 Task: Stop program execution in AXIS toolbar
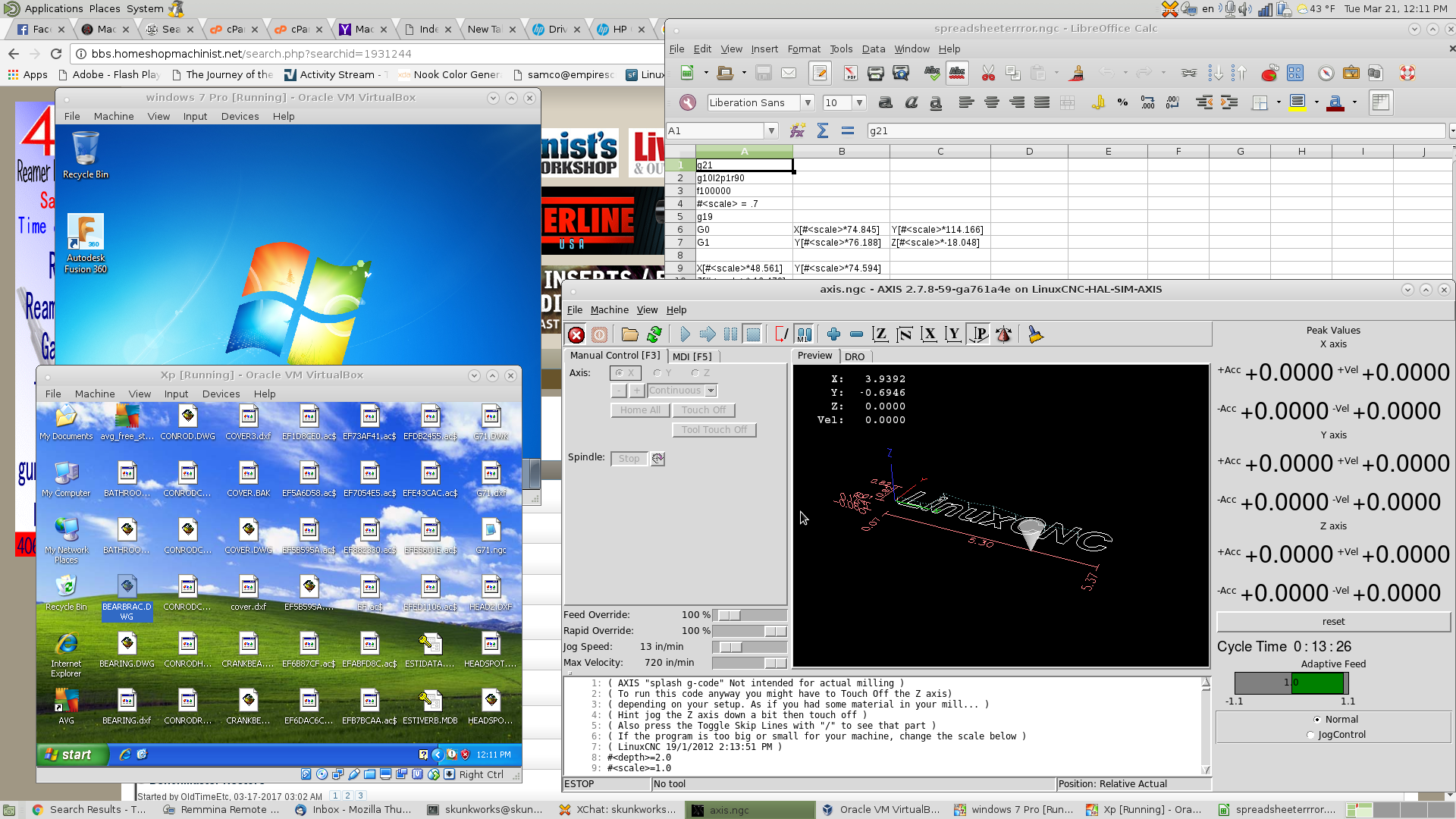click(x=753, y=334)
